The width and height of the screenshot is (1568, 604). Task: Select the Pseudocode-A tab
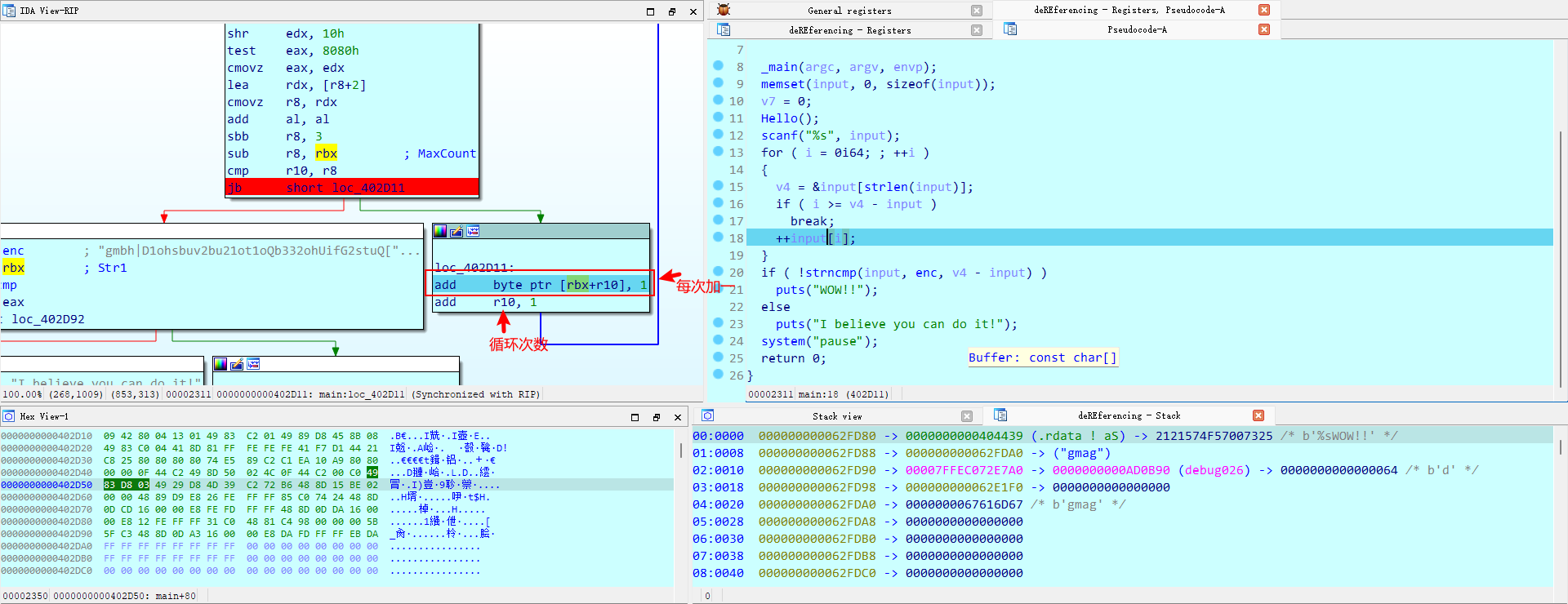pyautogui.click(x=1137, y=29)
